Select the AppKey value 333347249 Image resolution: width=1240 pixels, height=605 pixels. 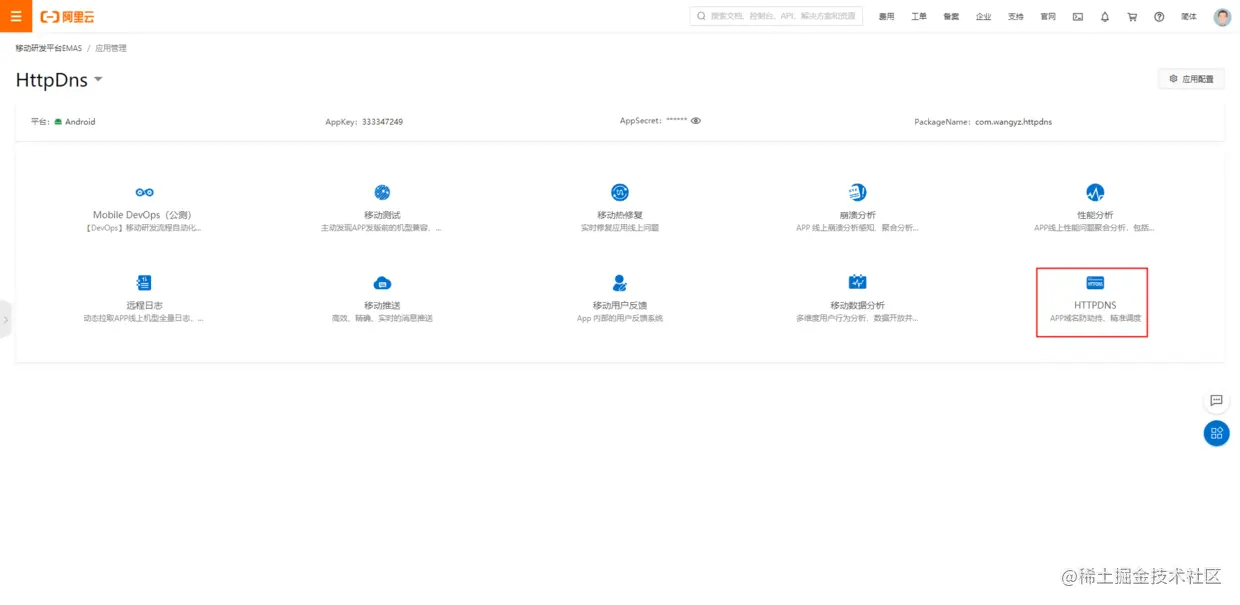382,122
